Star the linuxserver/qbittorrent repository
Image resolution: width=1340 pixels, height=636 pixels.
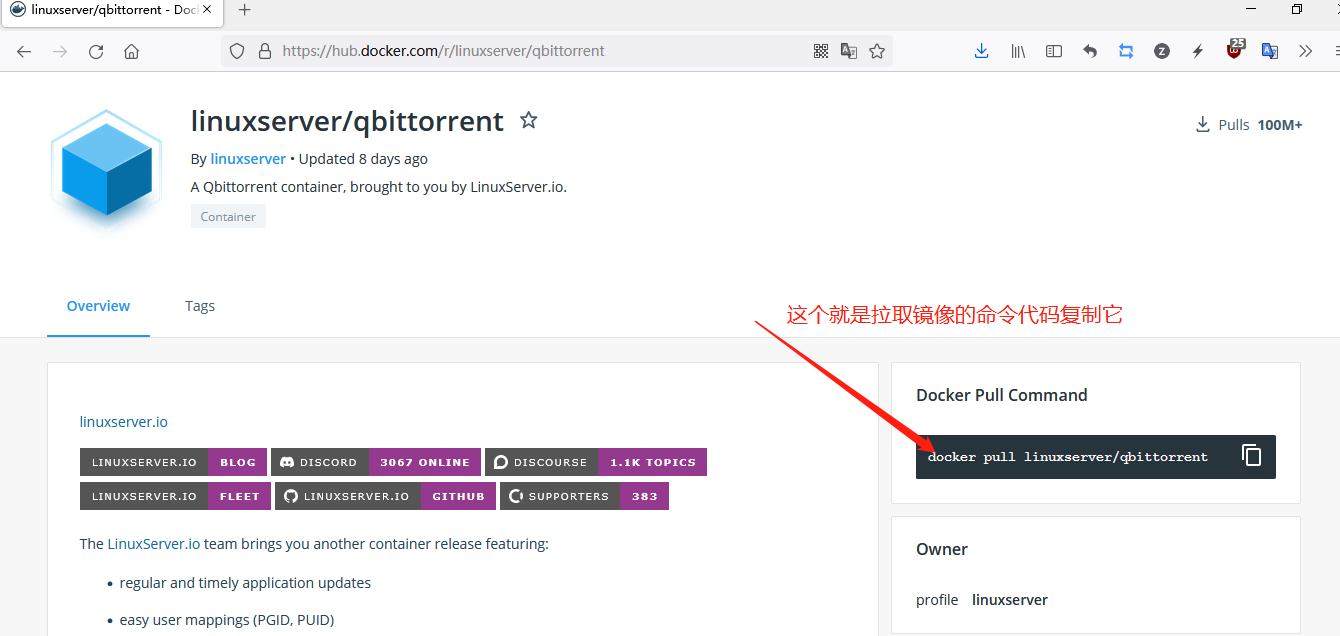pyautogui.click(x=529, y=121)
